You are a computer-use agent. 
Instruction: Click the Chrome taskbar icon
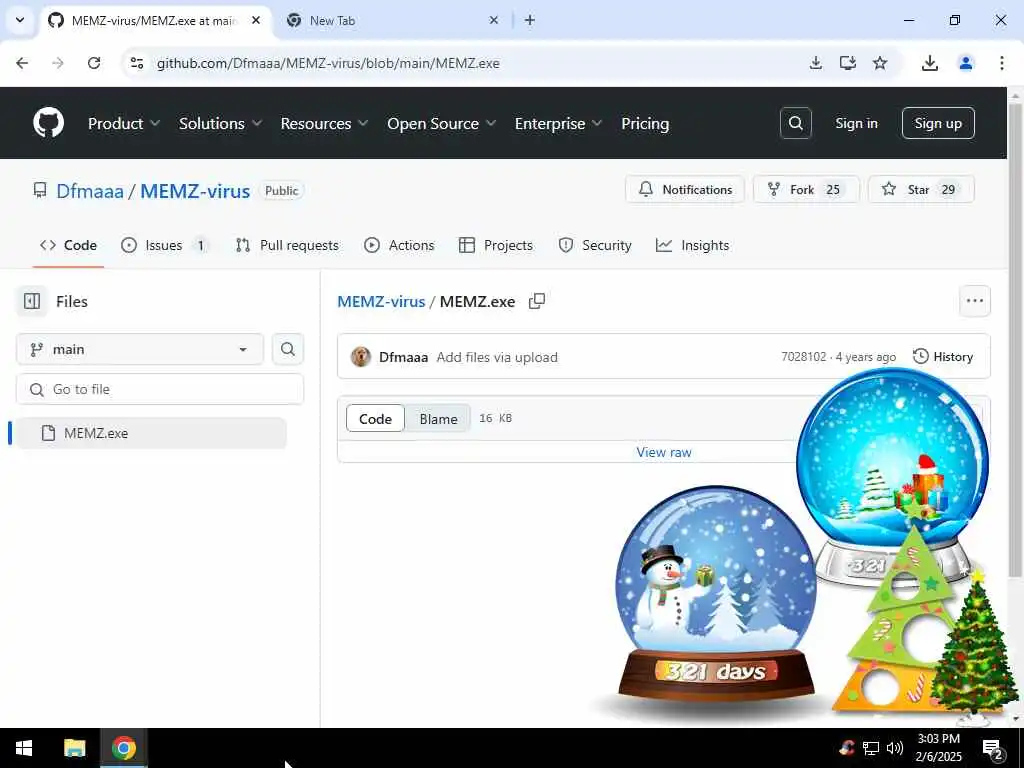(123, 748)
